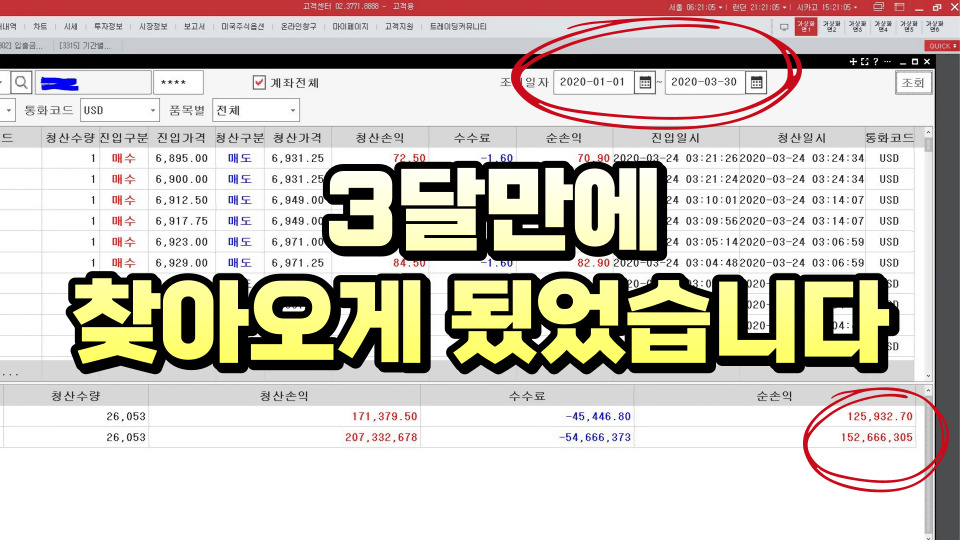Open help with the question mark icon
Image resolution: width=960 pixels, height=540 pixels.
click(x=875, y=62)
